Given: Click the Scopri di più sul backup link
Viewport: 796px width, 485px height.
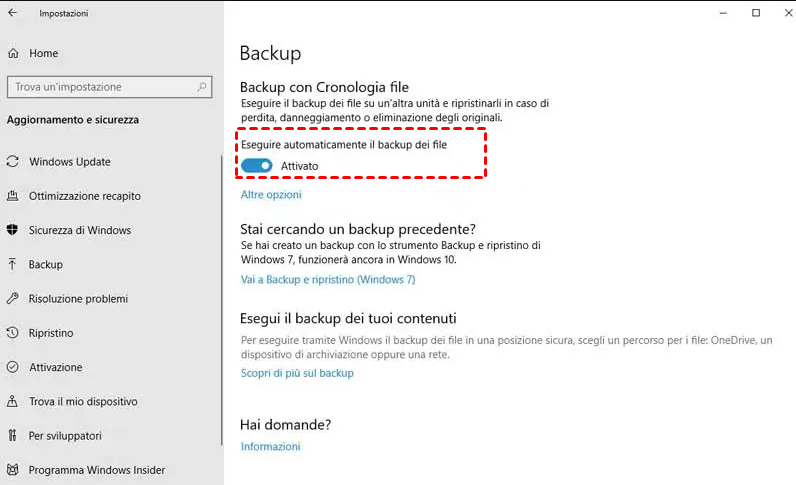Looking at the screenshot, I should point(297,373).
